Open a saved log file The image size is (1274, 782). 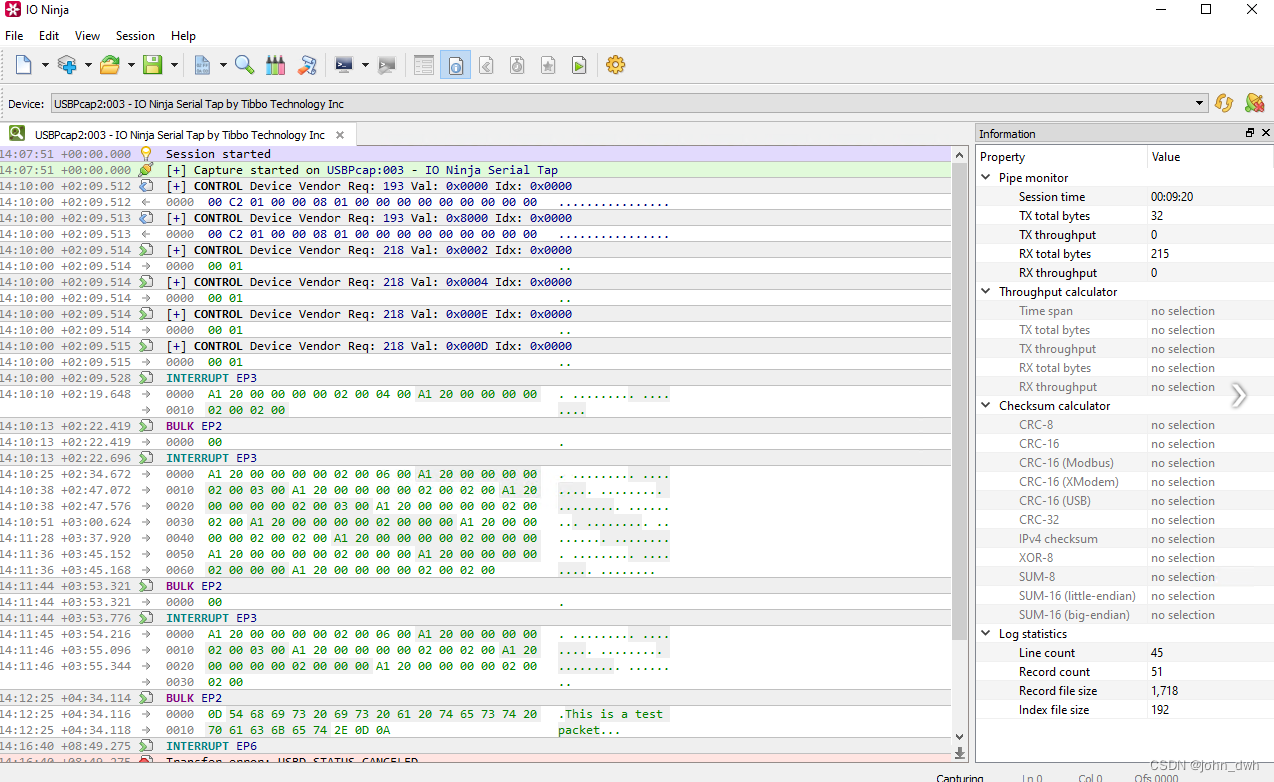110,64
